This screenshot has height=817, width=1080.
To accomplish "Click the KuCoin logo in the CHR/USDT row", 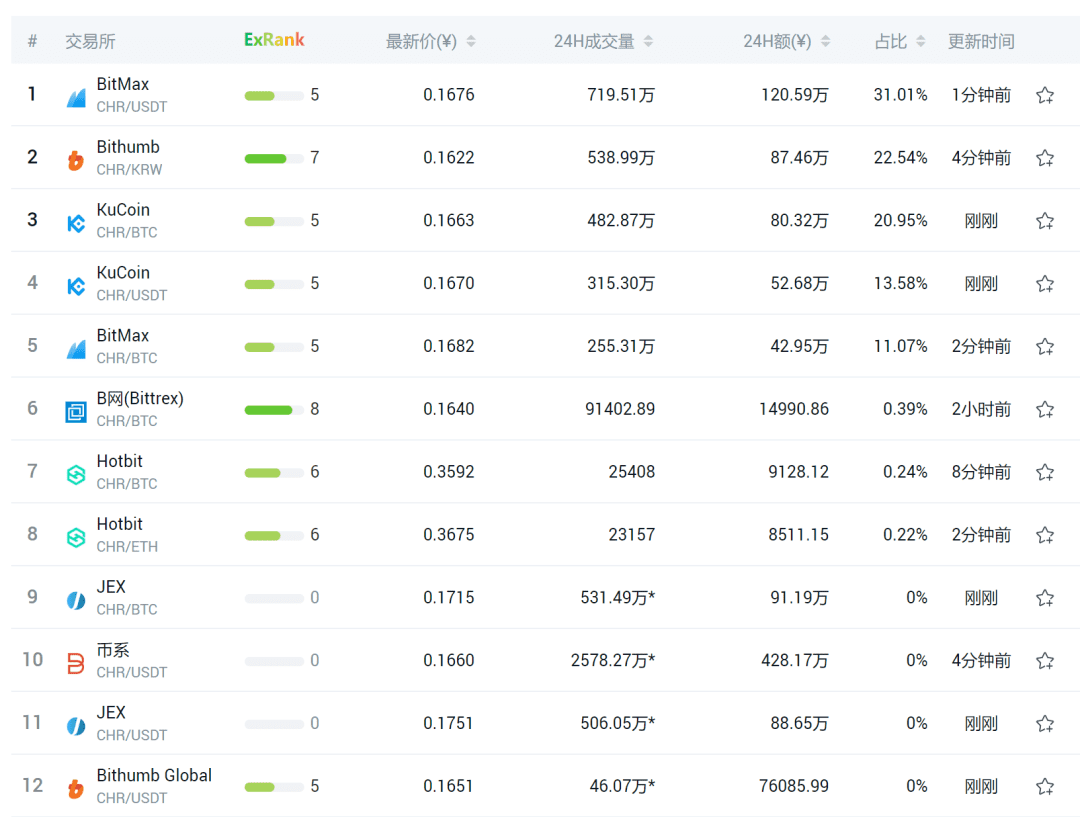I will 76,286.
